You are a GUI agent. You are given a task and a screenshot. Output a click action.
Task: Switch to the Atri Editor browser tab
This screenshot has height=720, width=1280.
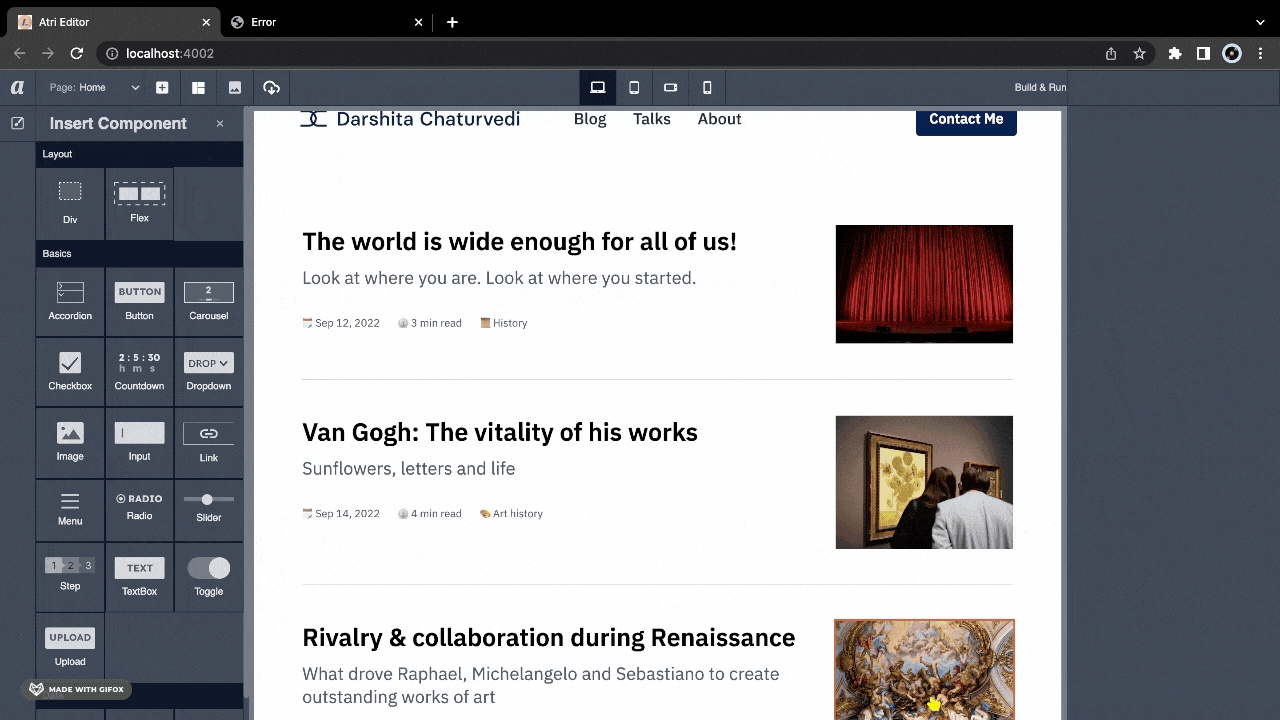click(112, 22)
